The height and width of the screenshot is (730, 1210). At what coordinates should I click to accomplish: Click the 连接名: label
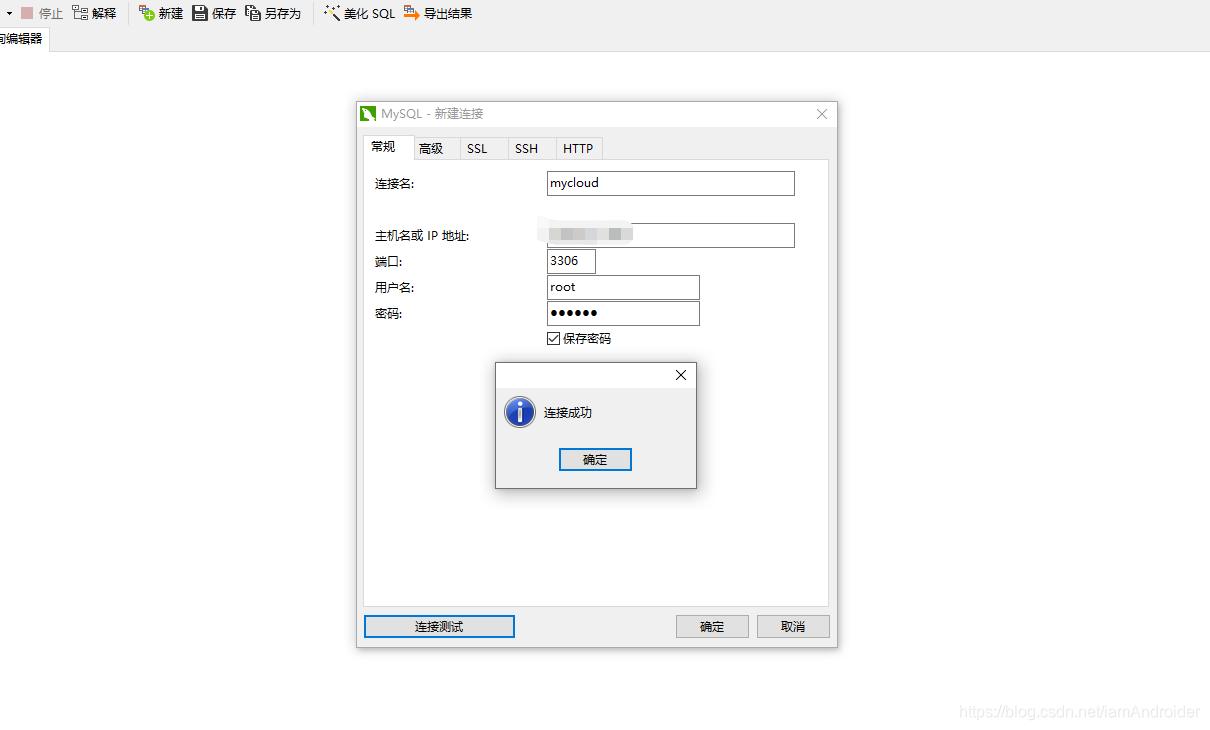coord(394,184)
